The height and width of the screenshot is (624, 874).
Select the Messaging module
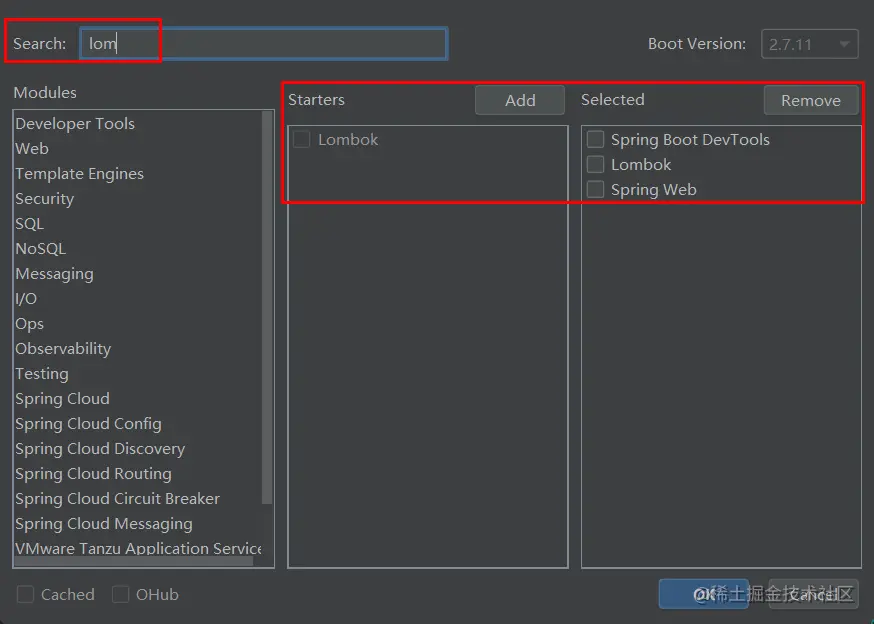(54, 274)
